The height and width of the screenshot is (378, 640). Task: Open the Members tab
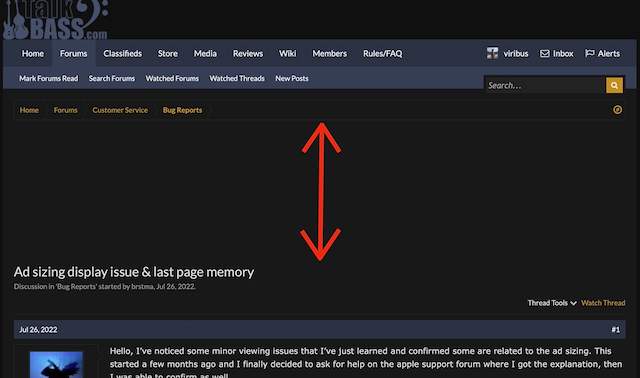329,53
